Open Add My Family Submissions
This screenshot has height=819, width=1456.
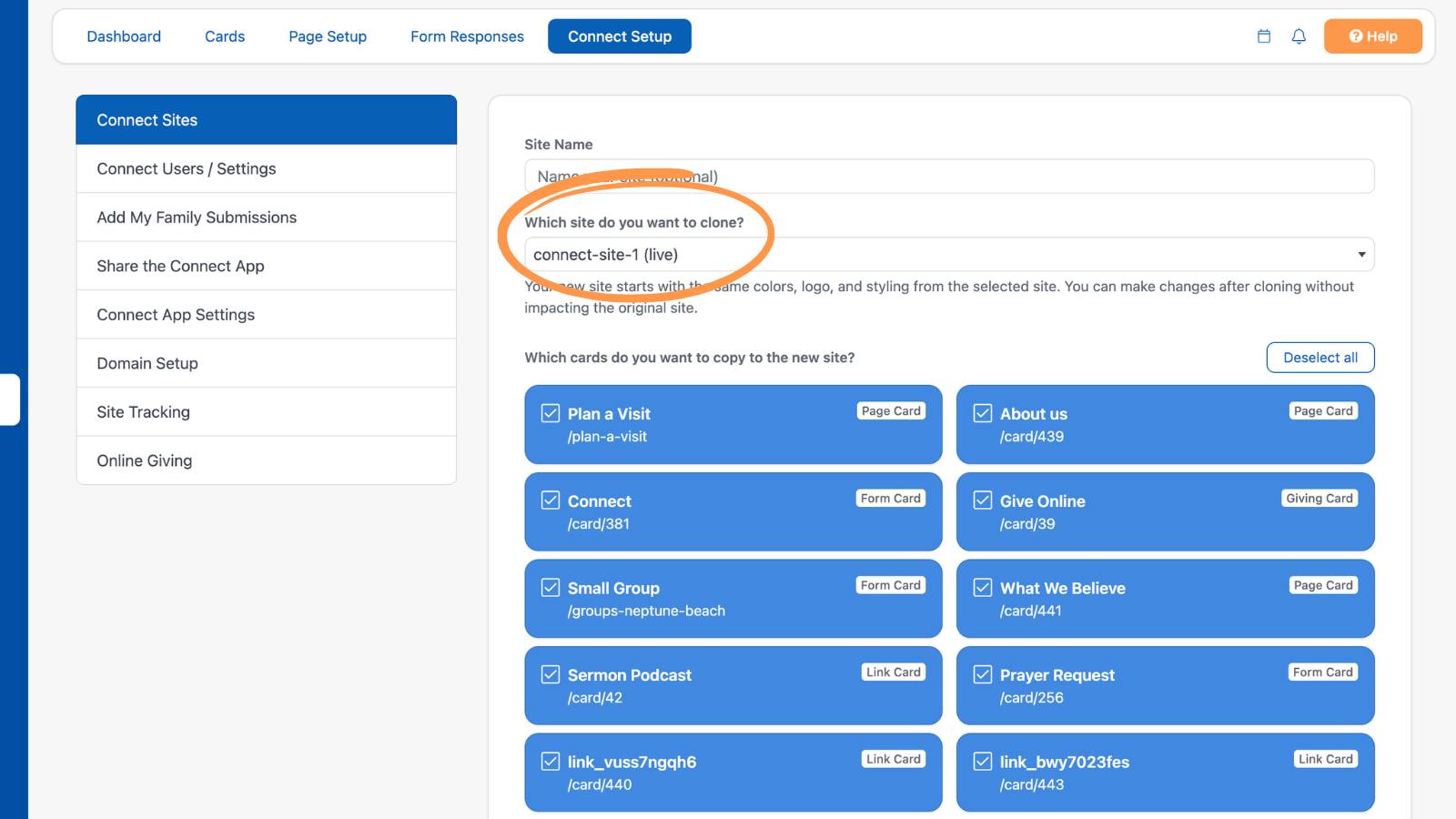pos(267,217)
